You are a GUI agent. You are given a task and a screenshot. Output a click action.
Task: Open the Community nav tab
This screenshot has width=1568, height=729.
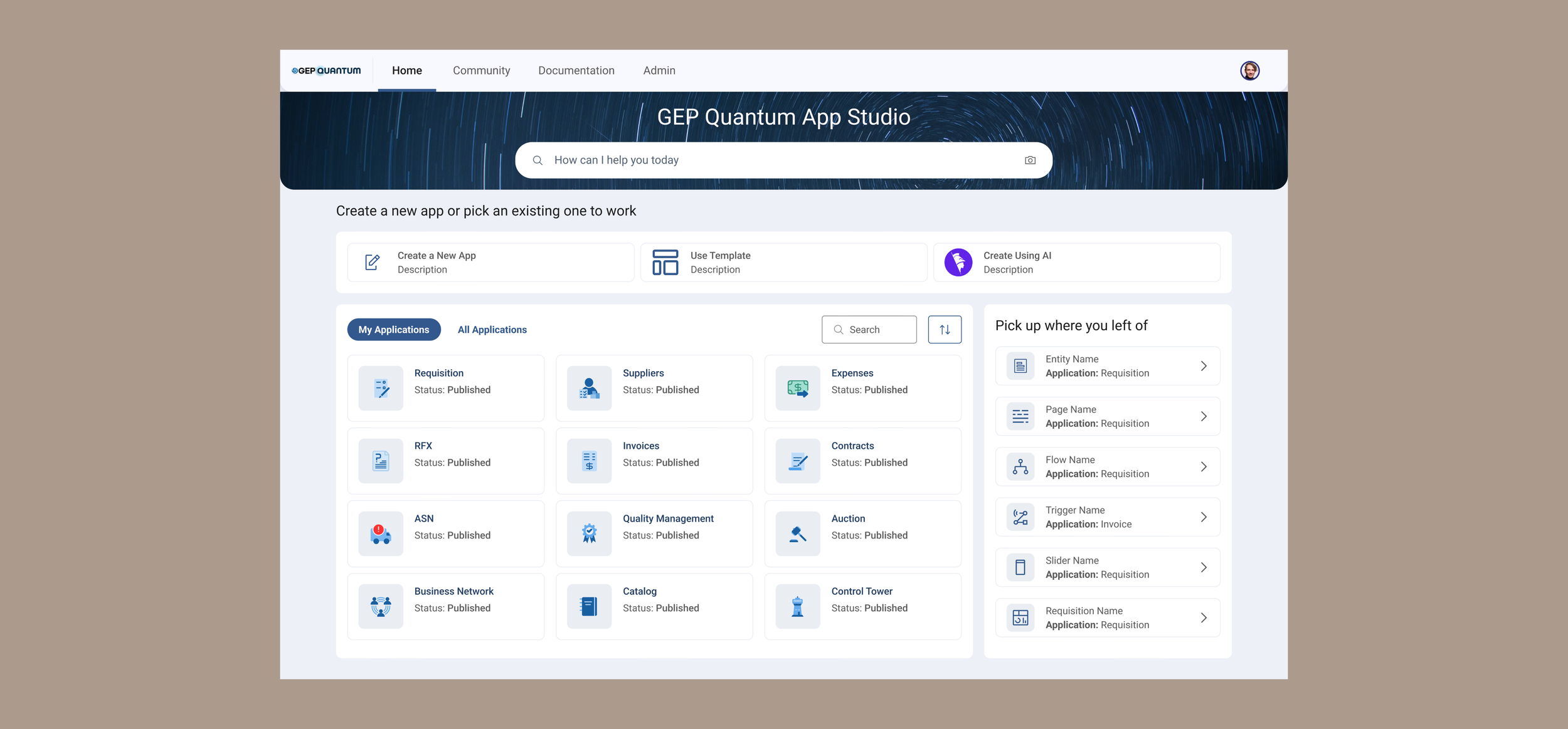click(481, 71)
